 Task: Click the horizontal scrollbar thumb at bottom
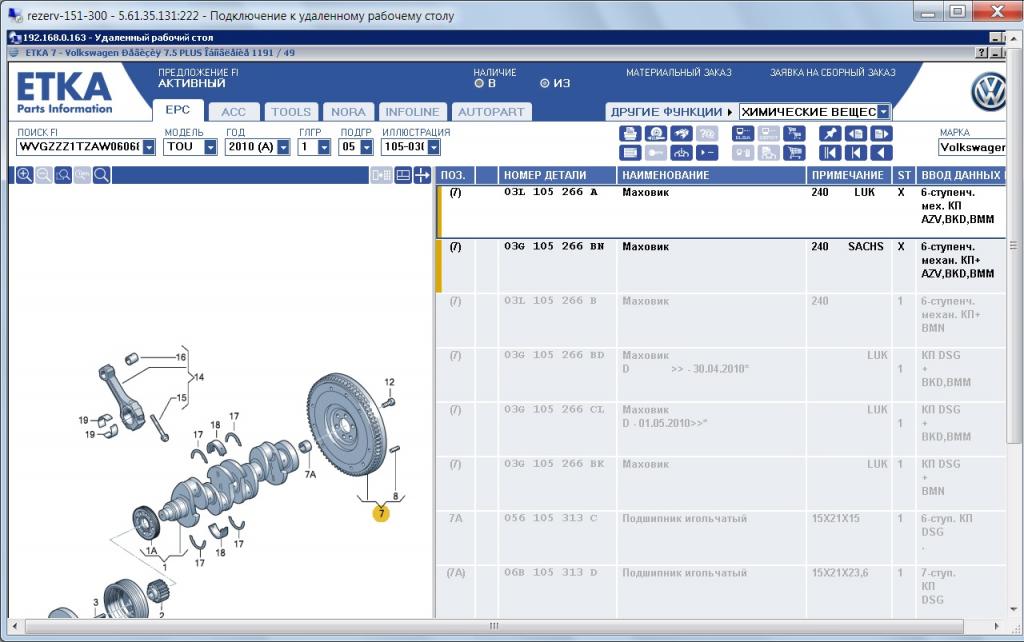pos(494,626)
